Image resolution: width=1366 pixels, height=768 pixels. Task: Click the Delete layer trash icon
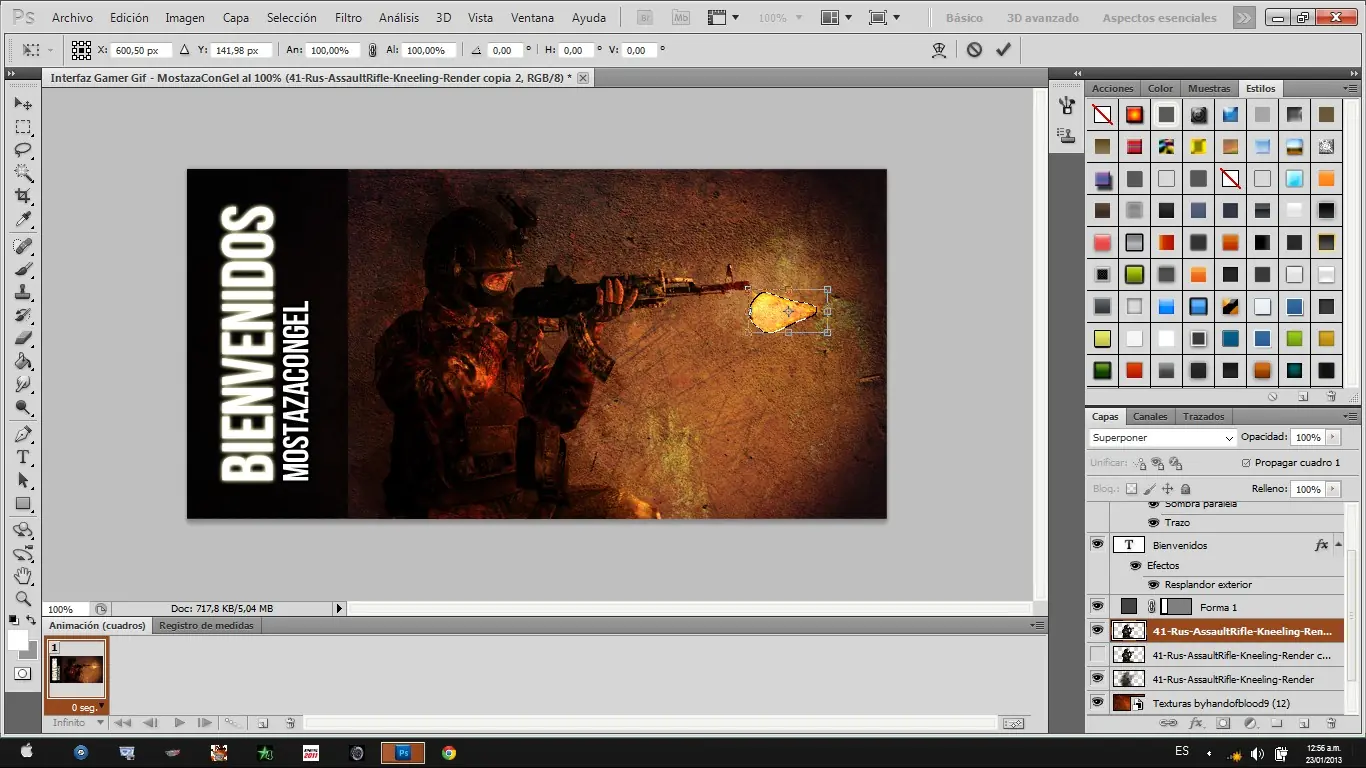click(1331, 723)
